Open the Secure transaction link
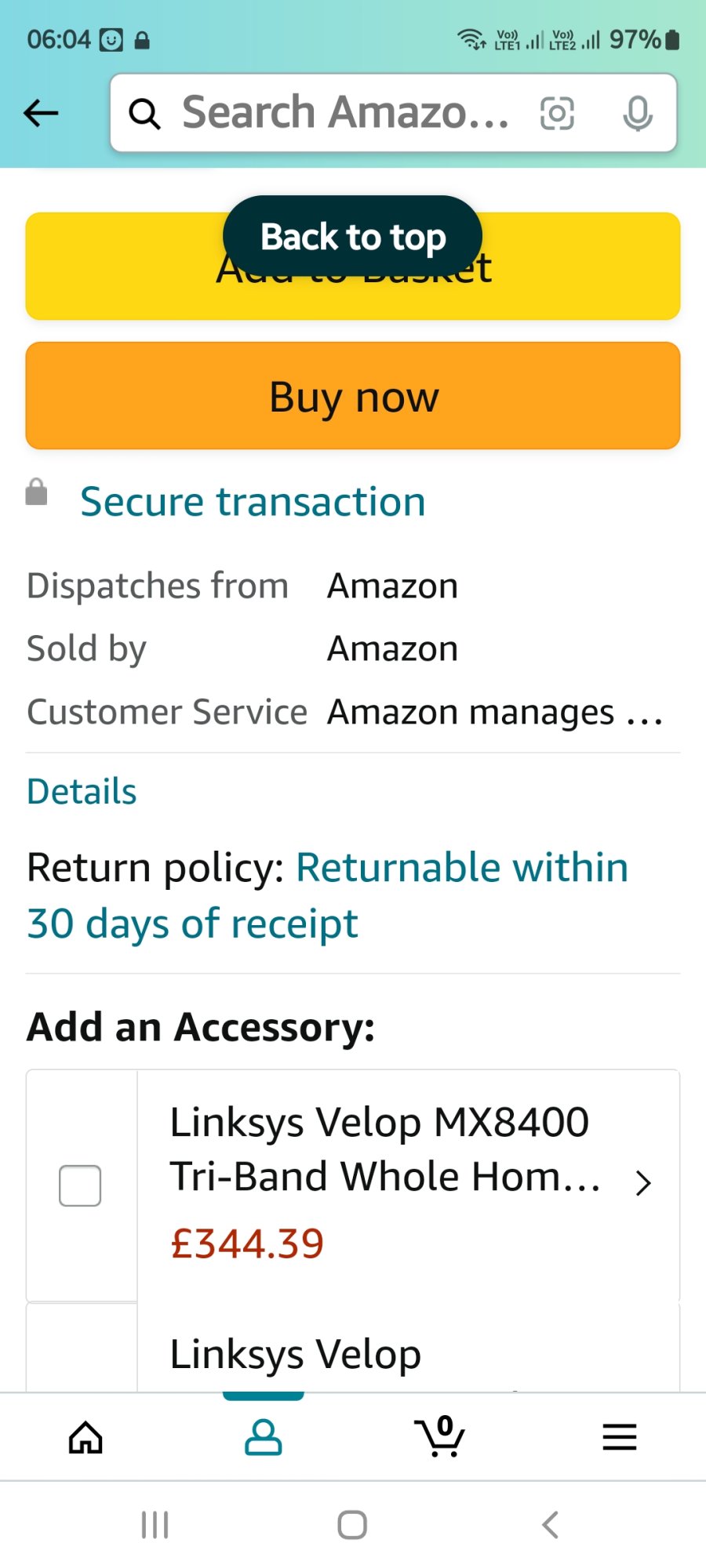Screen dimensions: 706x1568 [253, 502]
